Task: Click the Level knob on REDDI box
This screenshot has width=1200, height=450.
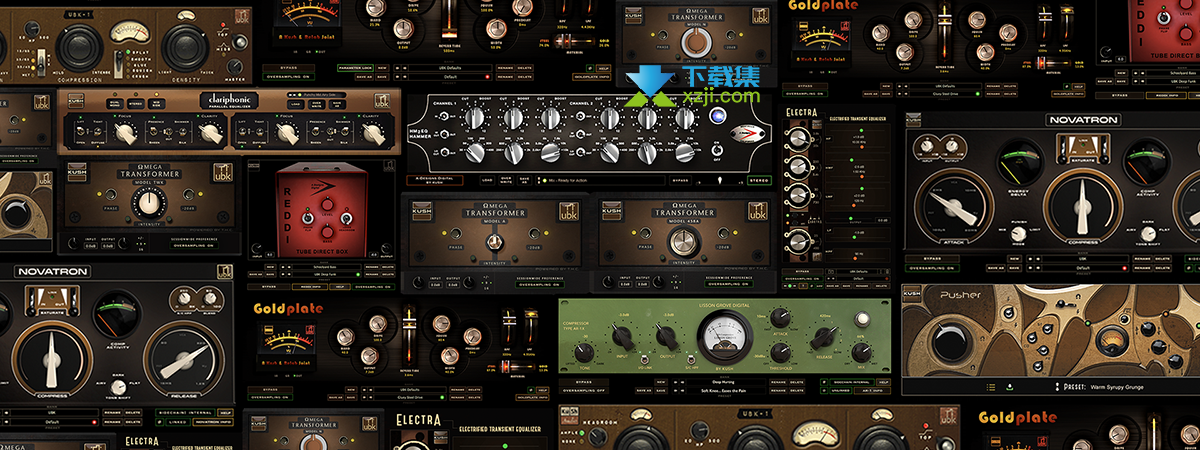Action: pos(327,204)
